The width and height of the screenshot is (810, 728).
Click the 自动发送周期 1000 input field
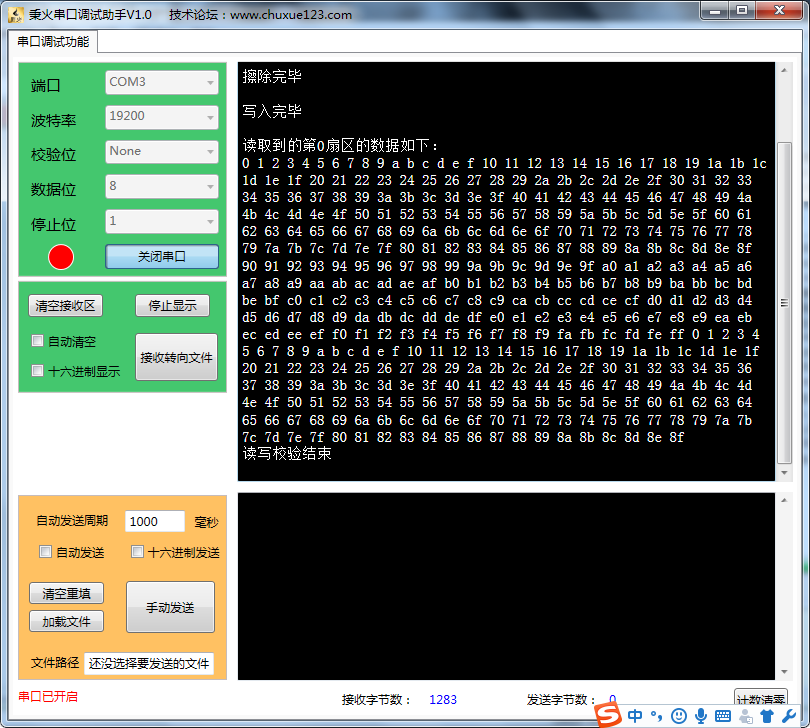(154, 521)
